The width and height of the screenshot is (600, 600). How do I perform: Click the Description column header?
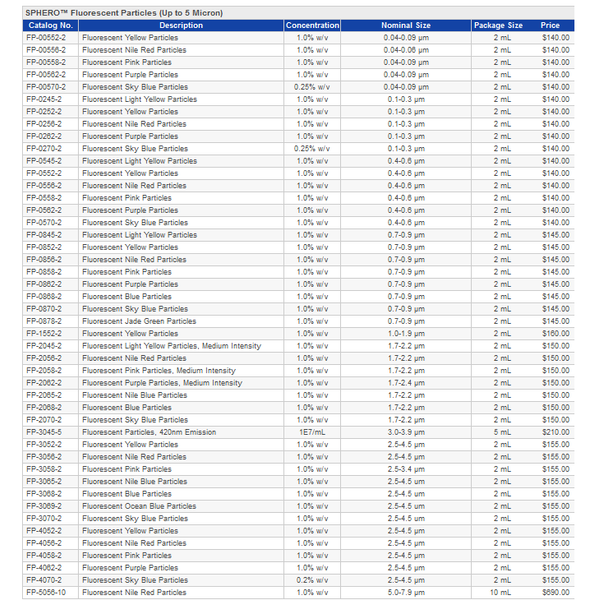(181, 25)
